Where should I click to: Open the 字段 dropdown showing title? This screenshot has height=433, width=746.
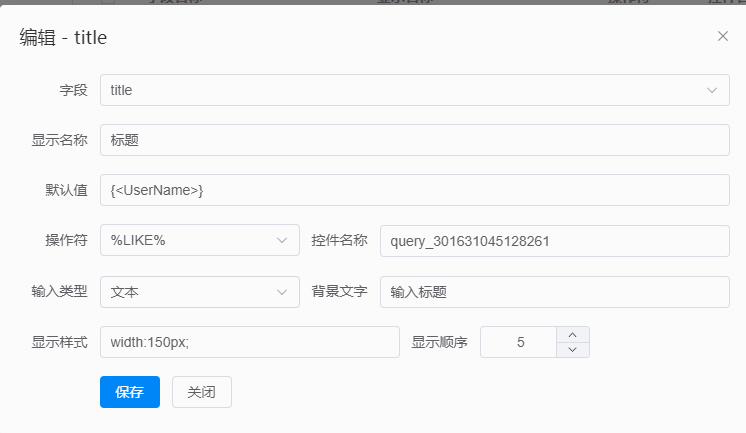(414, 90)
